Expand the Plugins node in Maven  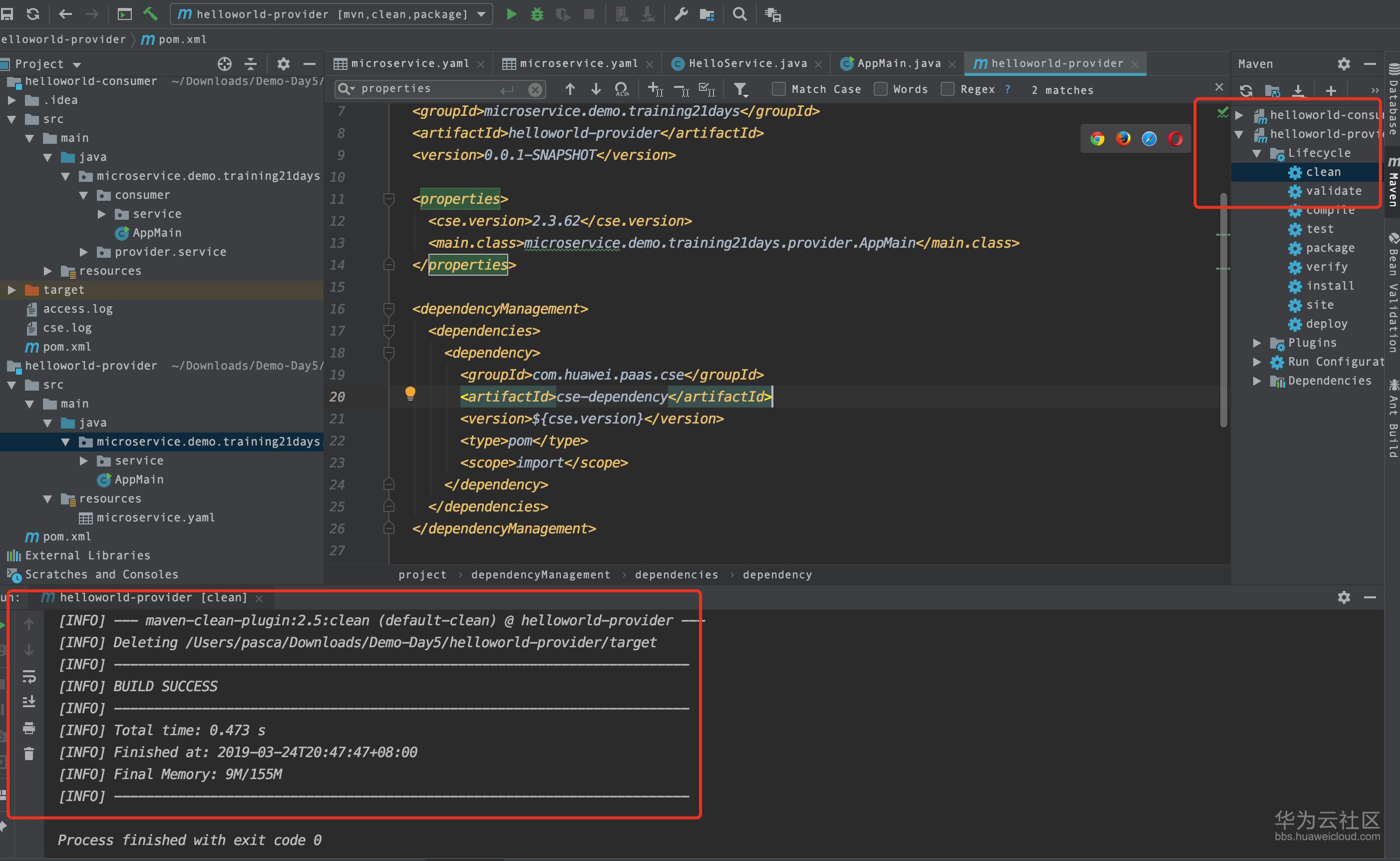(1257, 343)
